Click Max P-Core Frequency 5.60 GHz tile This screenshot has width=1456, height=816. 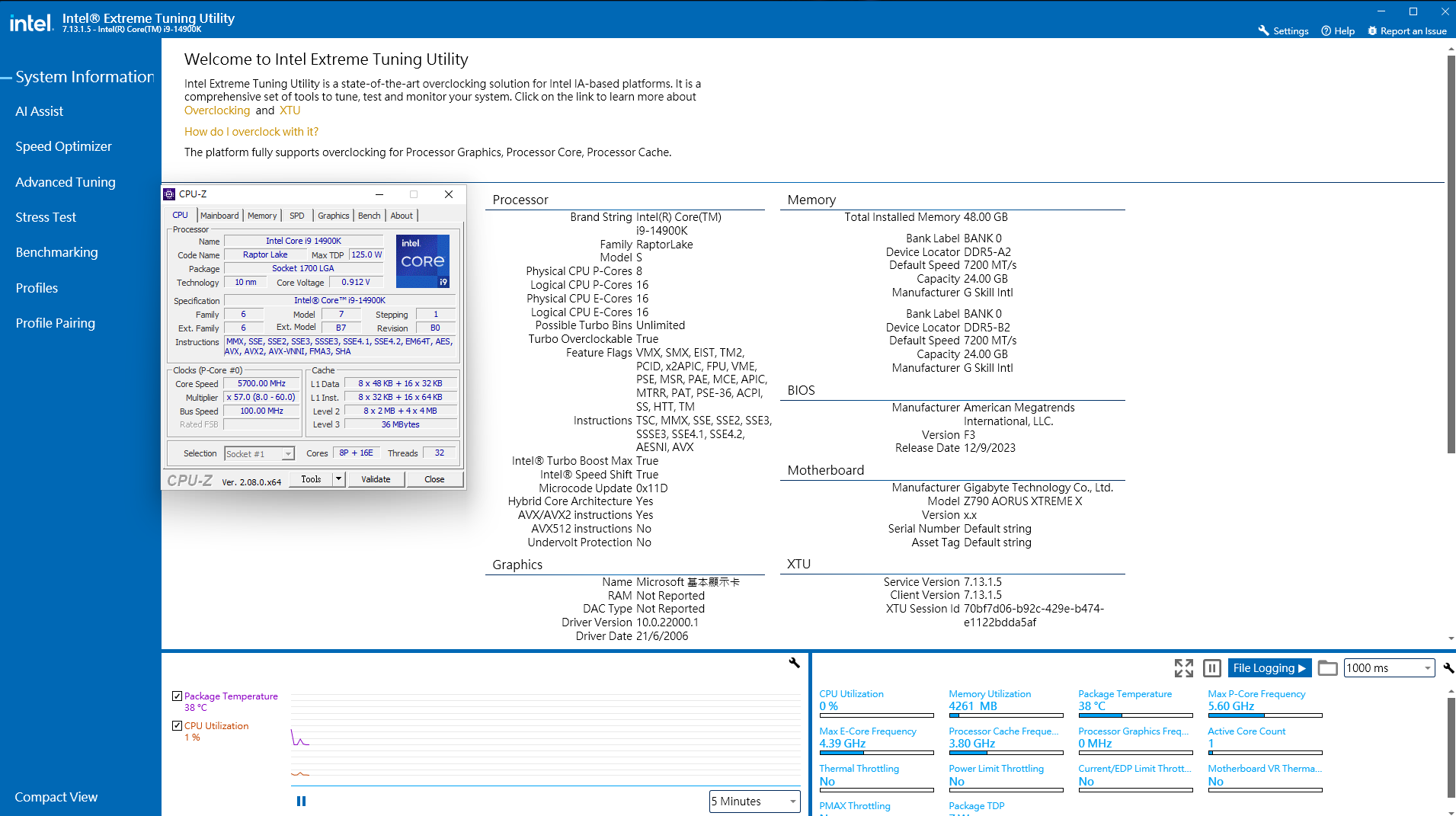pos(1265,703)
